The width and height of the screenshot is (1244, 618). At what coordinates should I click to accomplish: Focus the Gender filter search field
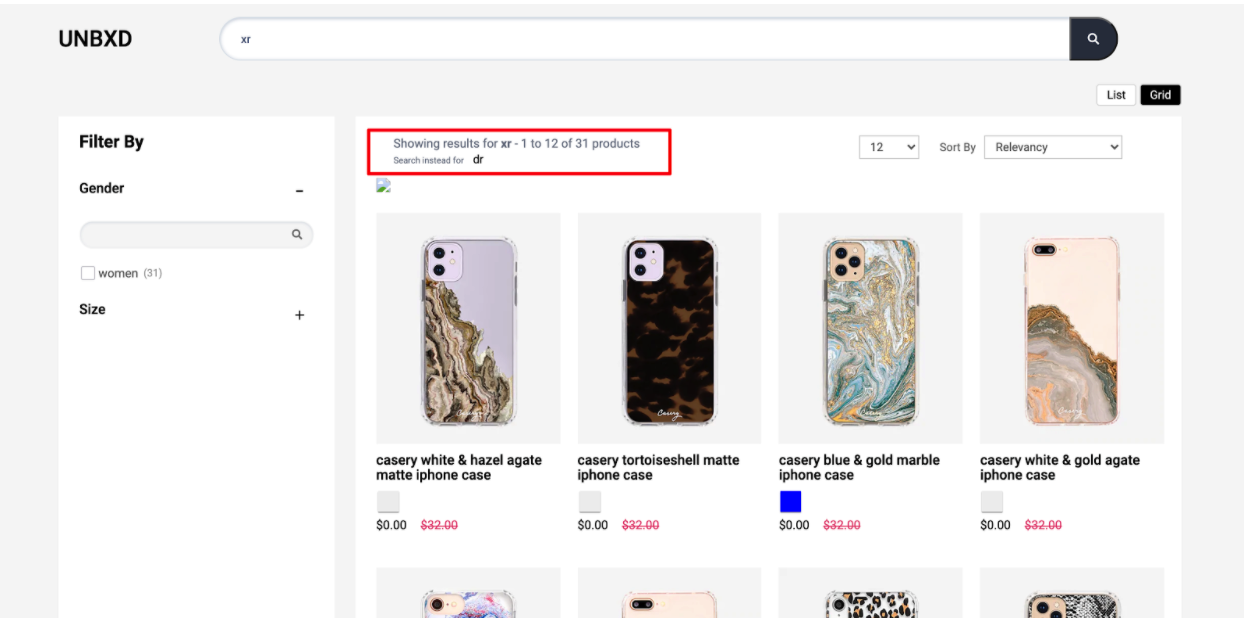click(196, 235)
